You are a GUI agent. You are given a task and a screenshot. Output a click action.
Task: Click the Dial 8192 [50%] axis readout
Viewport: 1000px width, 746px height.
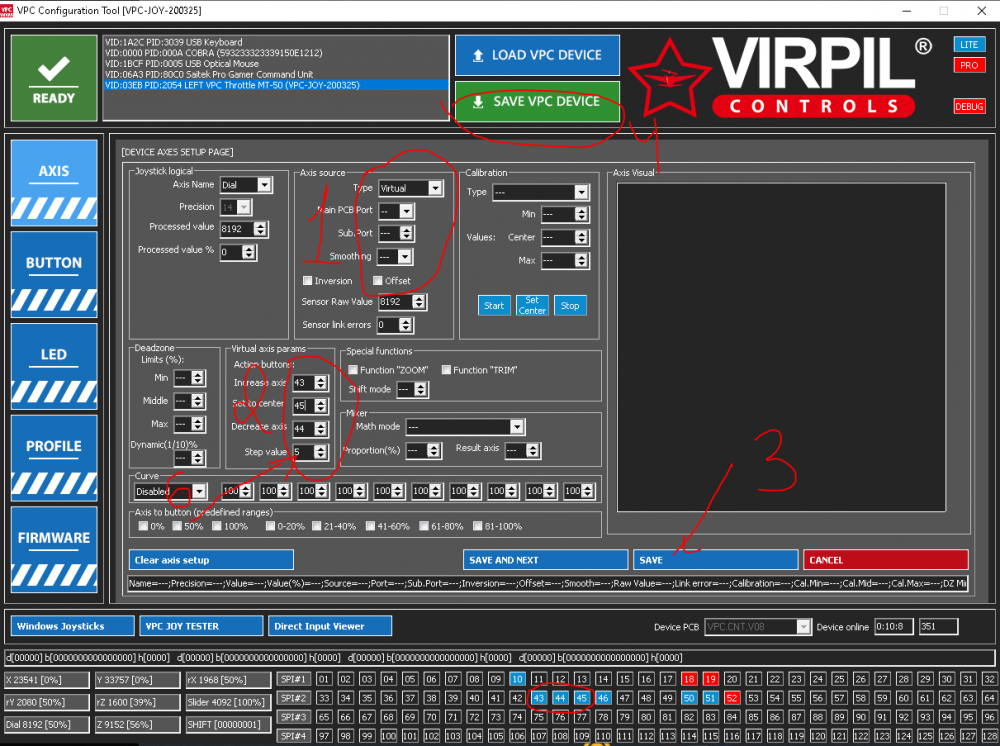[47, 724]
